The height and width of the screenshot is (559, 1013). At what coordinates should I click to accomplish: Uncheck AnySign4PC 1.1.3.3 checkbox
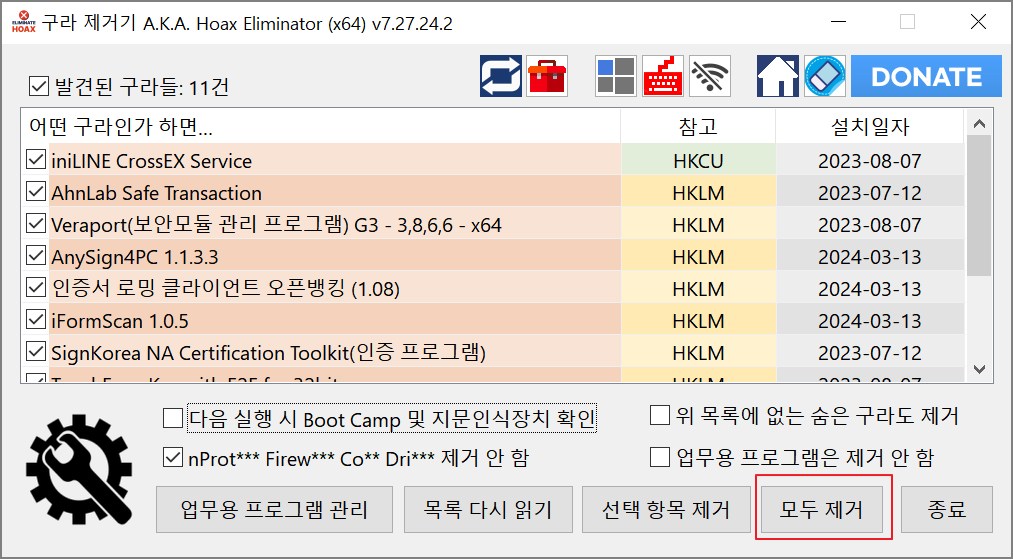click(36, 256)
